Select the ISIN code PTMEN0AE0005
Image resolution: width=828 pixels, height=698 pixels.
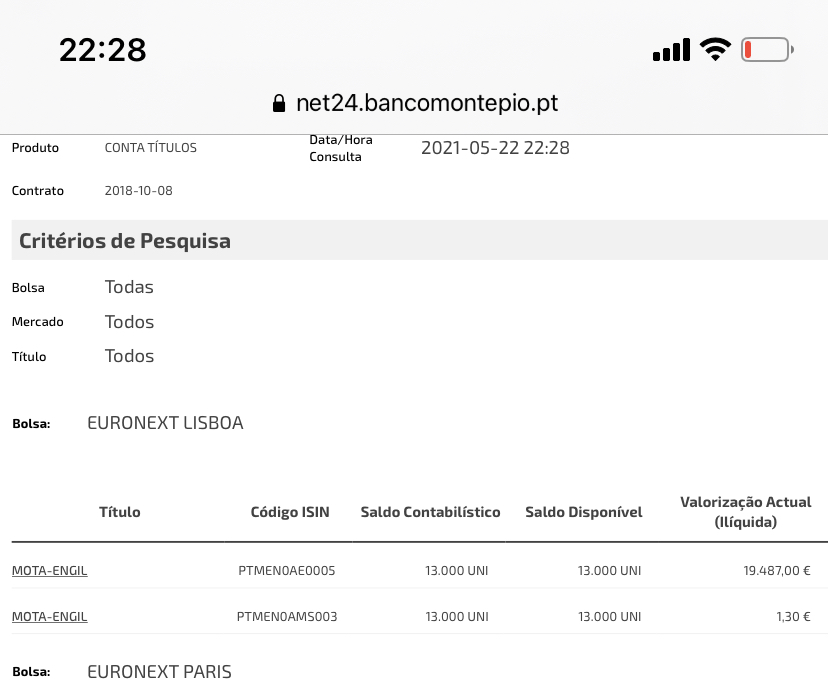(287, 571)
